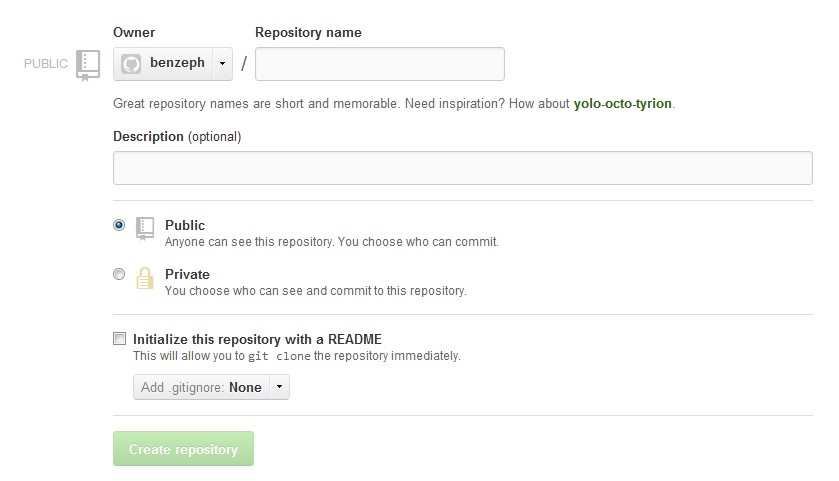Image resolution: width=839 pixels, height=481 pixels.
Task: Click the benzeph owner avatar icon
Action: click(x=131, y=64)
